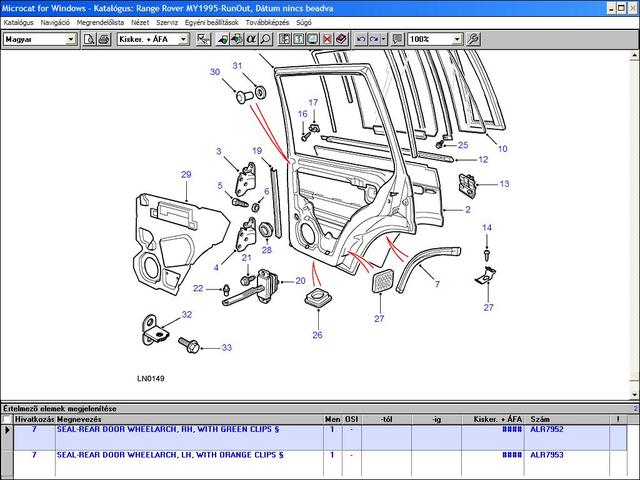Click the index pages icon beside magnifier

[284, 39]
